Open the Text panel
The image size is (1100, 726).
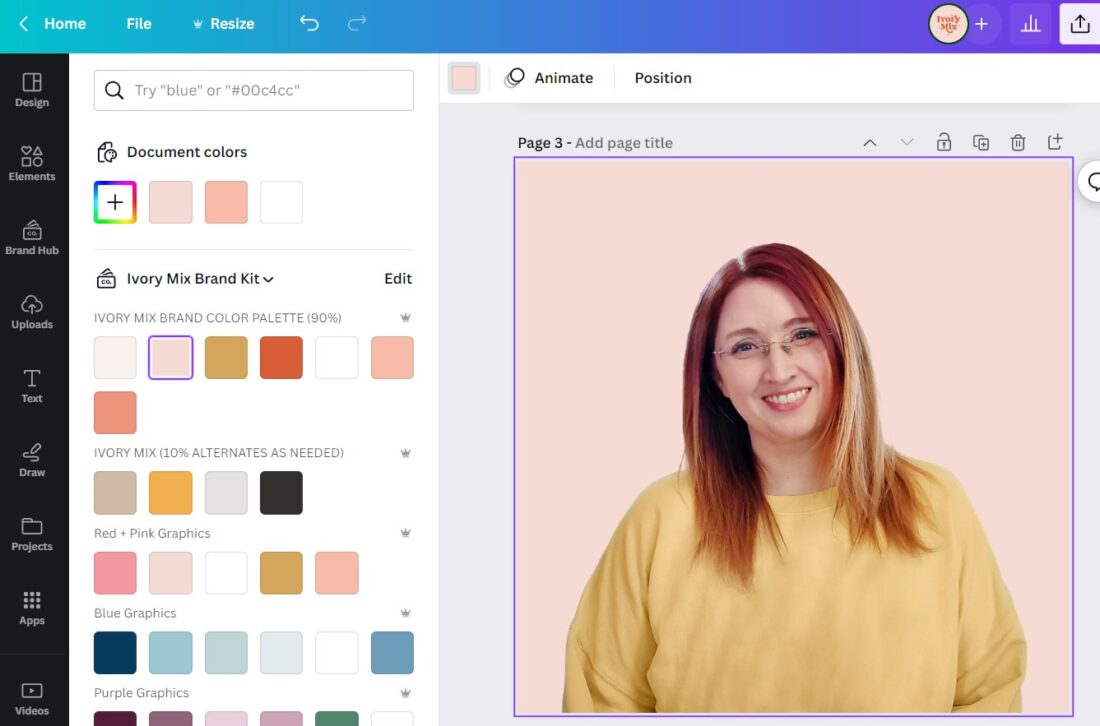32,385
